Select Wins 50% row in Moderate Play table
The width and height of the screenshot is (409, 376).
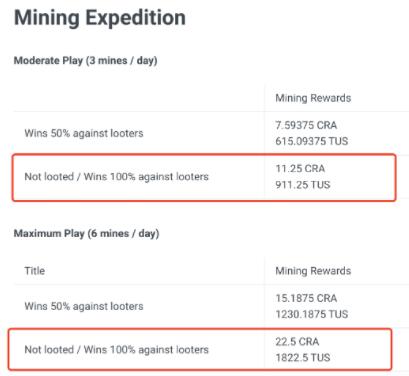coord(211,133)
